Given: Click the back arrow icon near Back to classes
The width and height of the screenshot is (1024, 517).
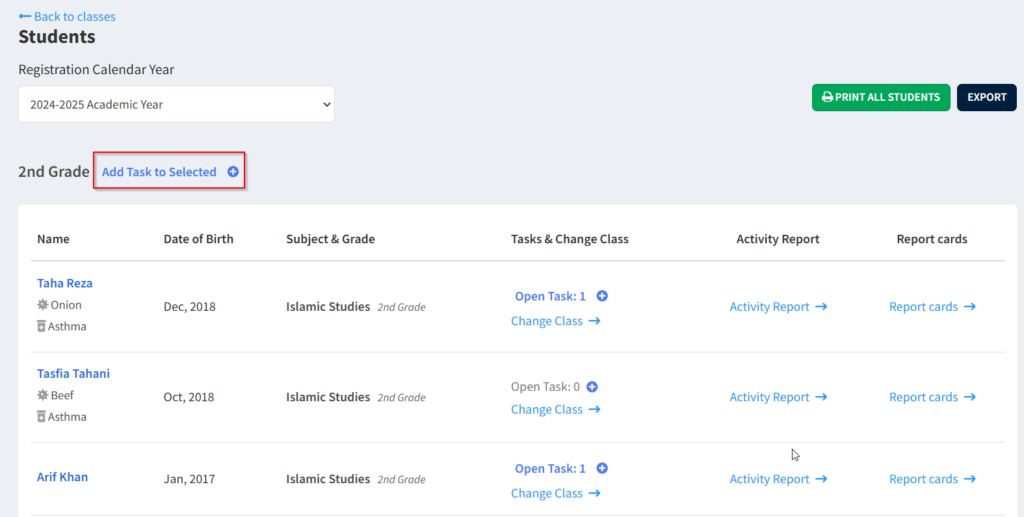Looking at the screenshot, I should click(x=25, y=16).
